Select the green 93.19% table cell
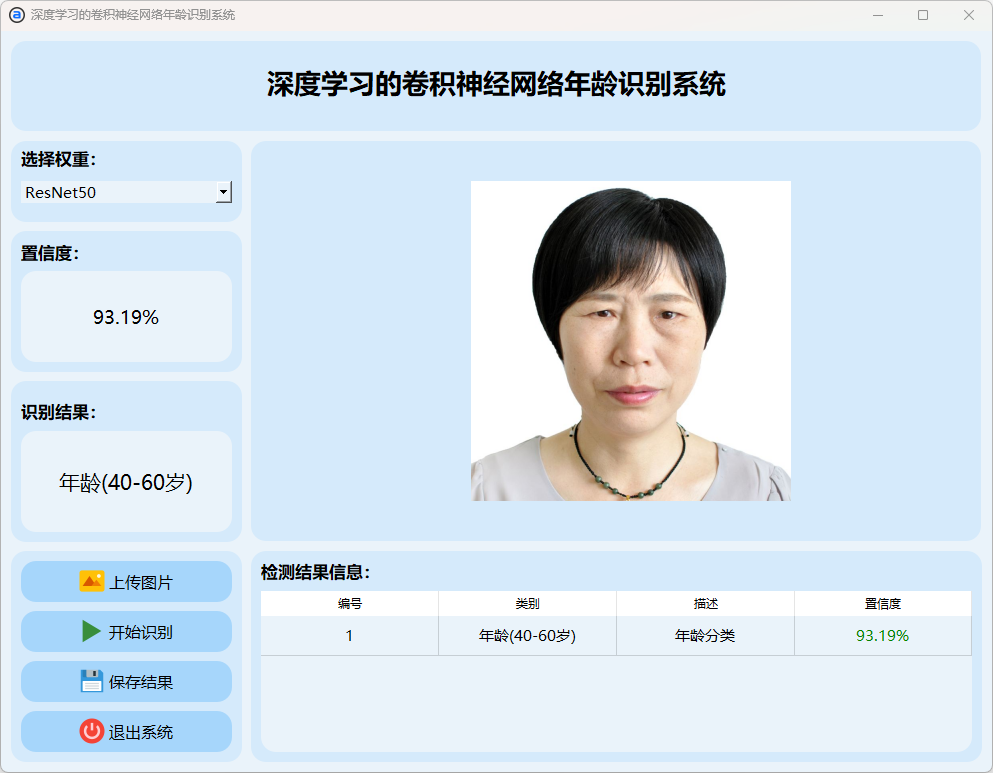The width and height of the screenshot is (993, 773). pyautogui.click(x=882, y=636)
